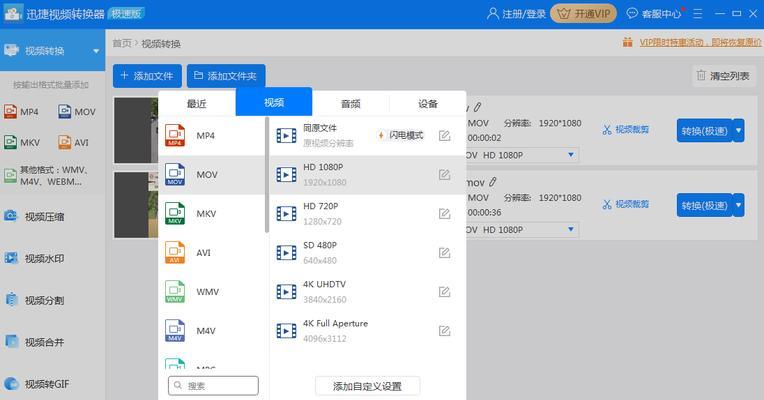Click the 开通VIP button
This screenshot has width=764, height=400.
pos(584,14)
